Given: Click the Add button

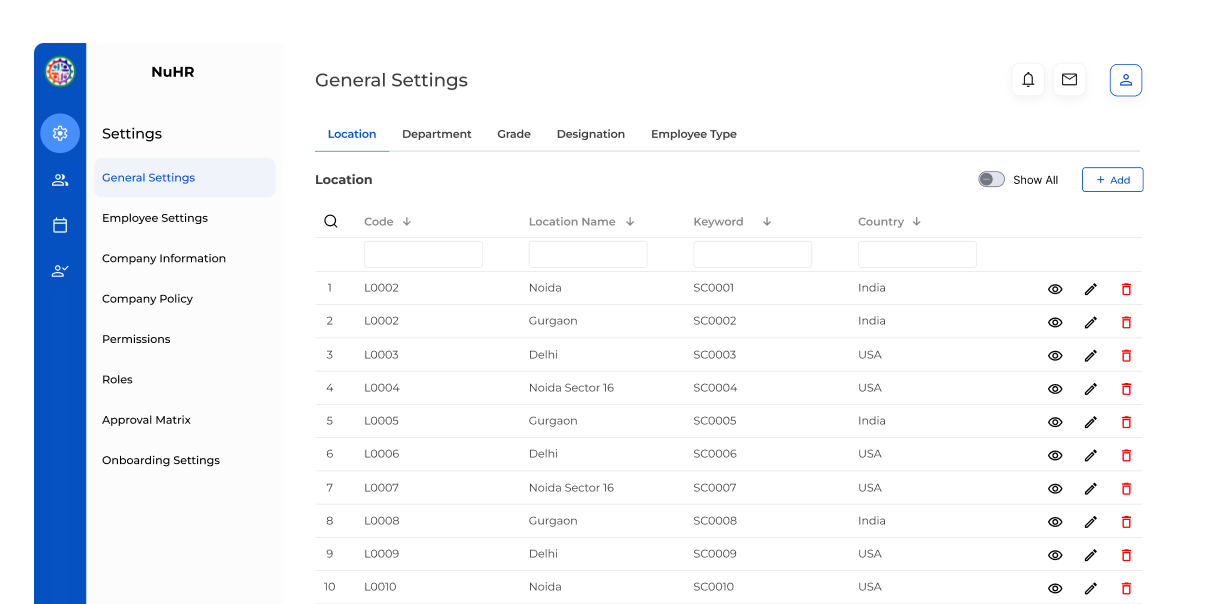Looking at the screenshot, I should [x=1112, y=180].
